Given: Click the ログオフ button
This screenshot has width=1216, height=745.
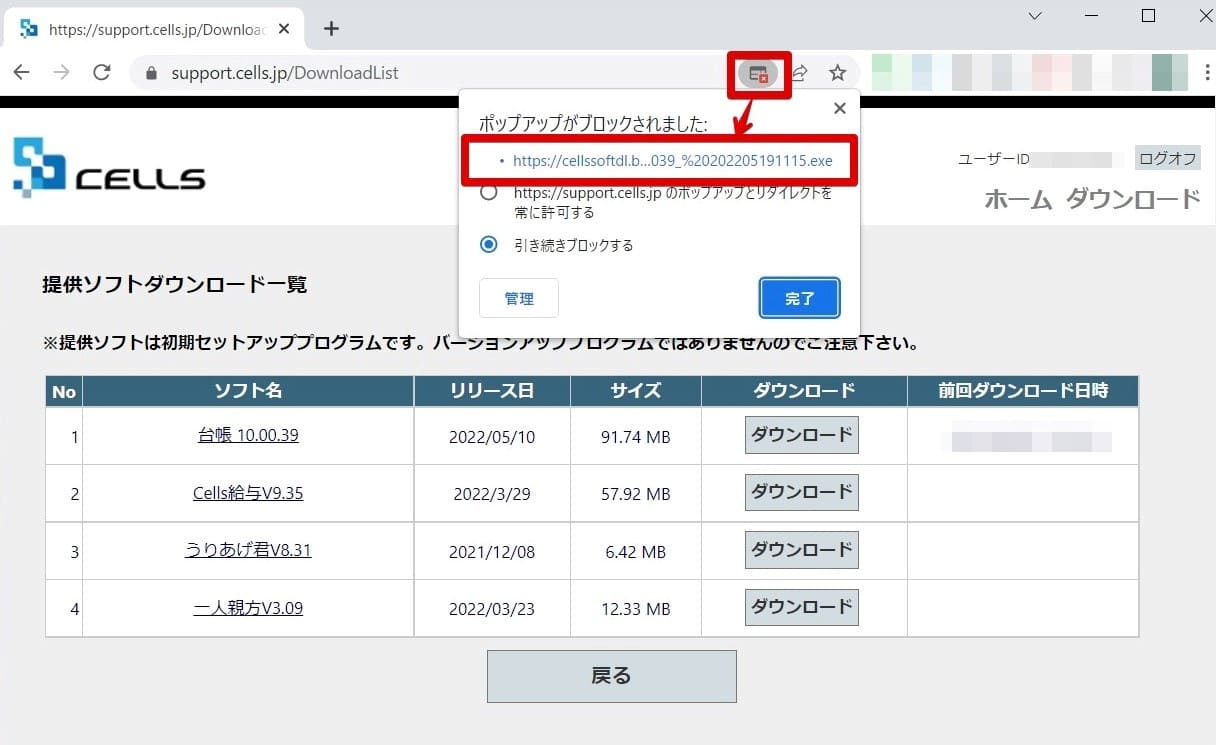Looking at the screenshot, I should click(1167, 158).
